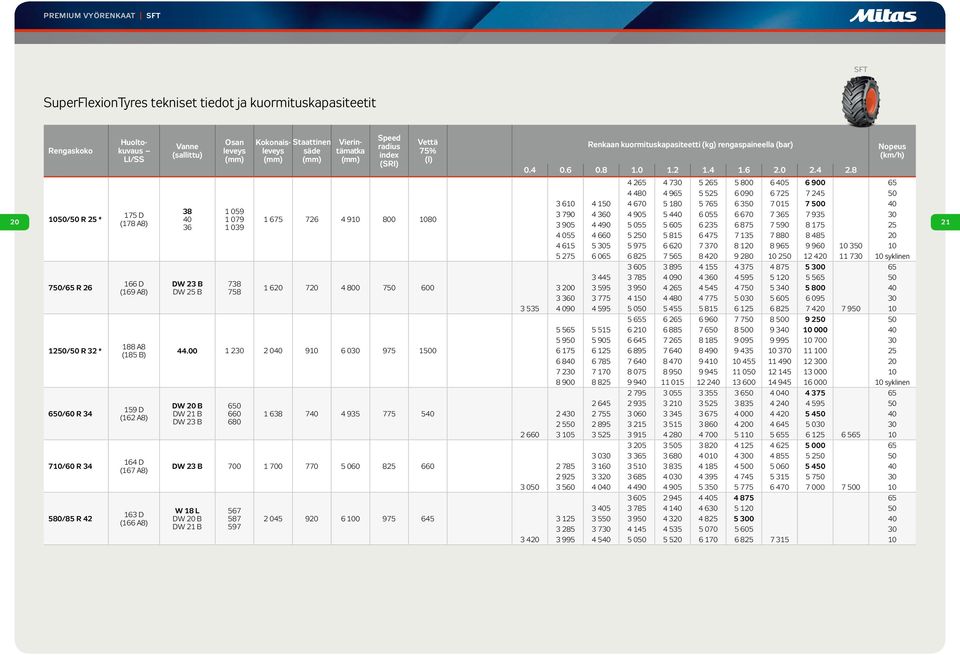Viewport: 960px width, 655px height.
Task: Click load index '175 D (178 A8)'
Action: pos(133,219)
